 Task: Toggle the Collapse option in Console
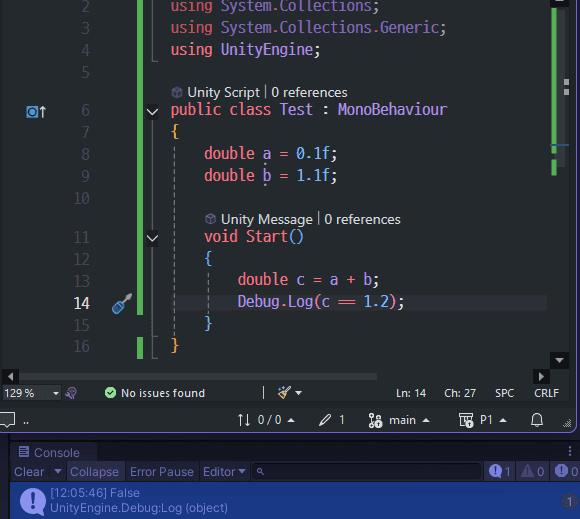click(94, 472)
